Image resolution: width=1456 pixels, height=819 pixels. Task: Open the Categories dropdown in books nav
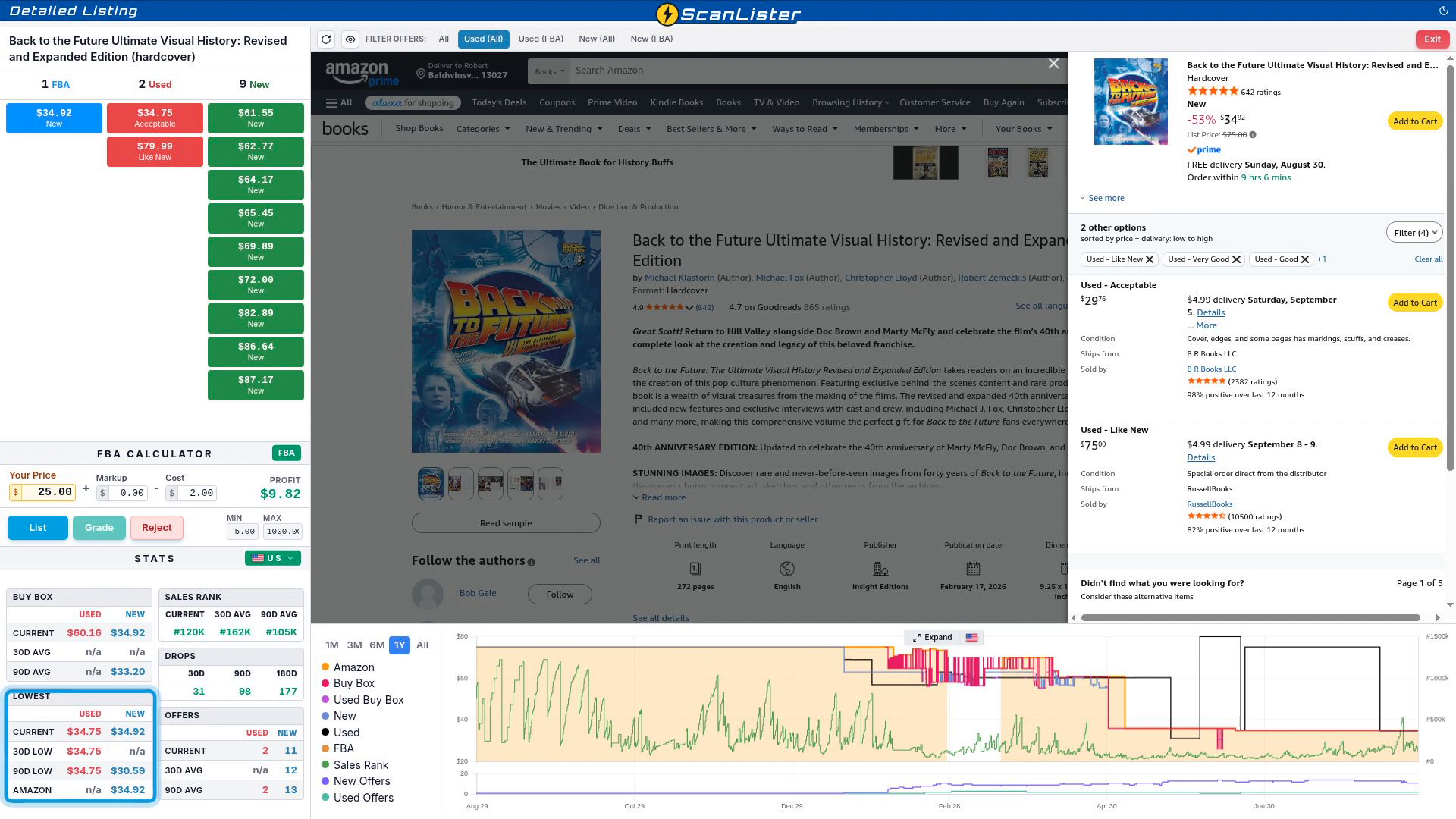[x=483, y=129]
